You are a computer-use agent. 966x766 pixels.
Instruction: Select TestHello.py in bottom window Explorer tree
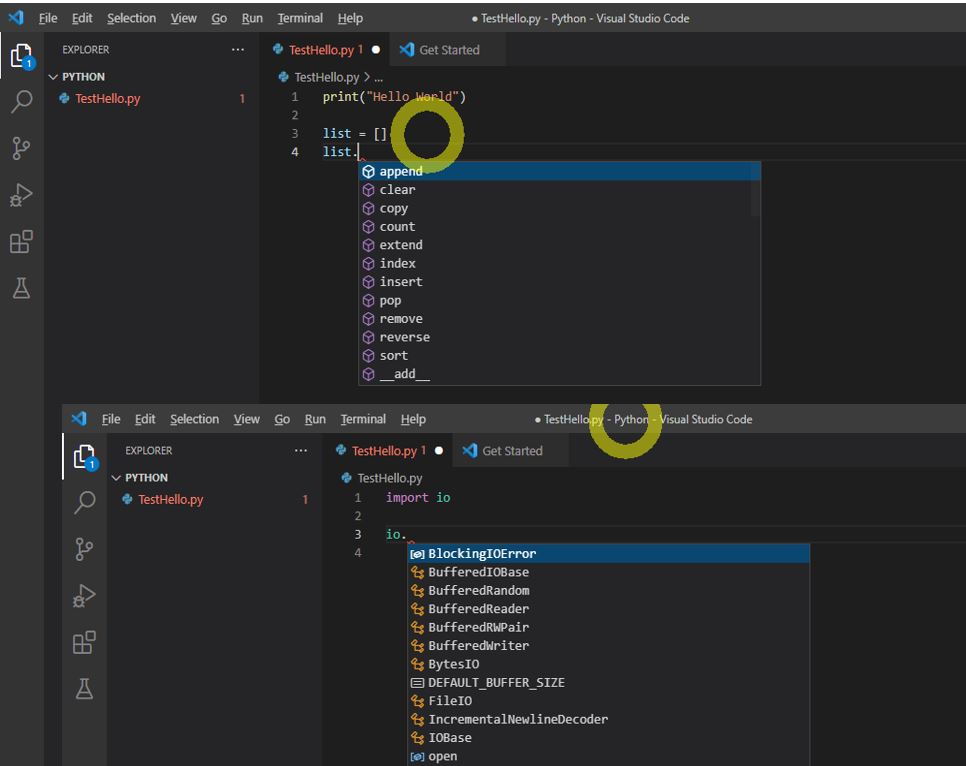click(214, 500)
